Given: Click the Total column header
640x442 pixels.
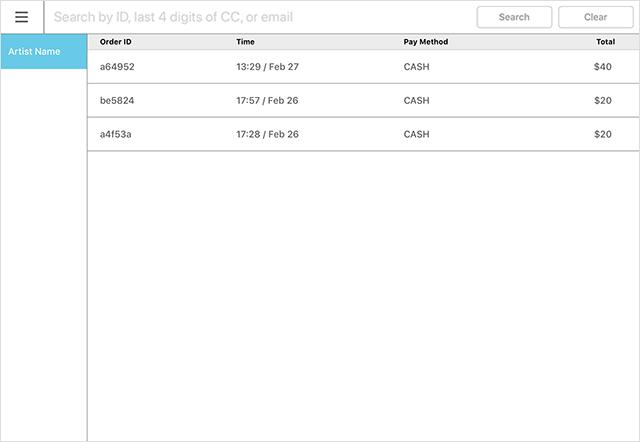Looking at the screenshot, I should pyautogui.click(x=605, y=42).
